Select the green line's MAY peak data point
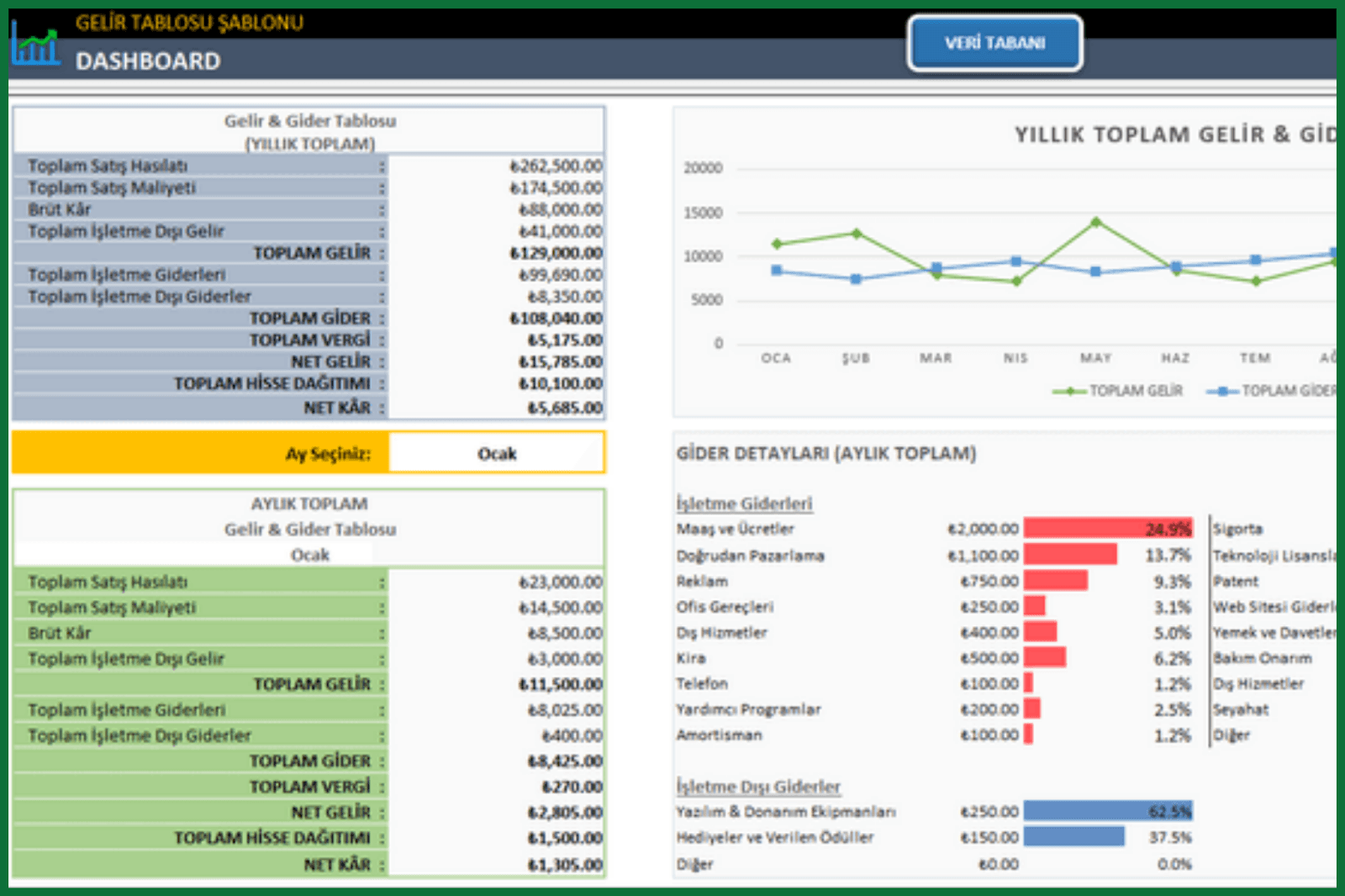 tap(1095, 223)
